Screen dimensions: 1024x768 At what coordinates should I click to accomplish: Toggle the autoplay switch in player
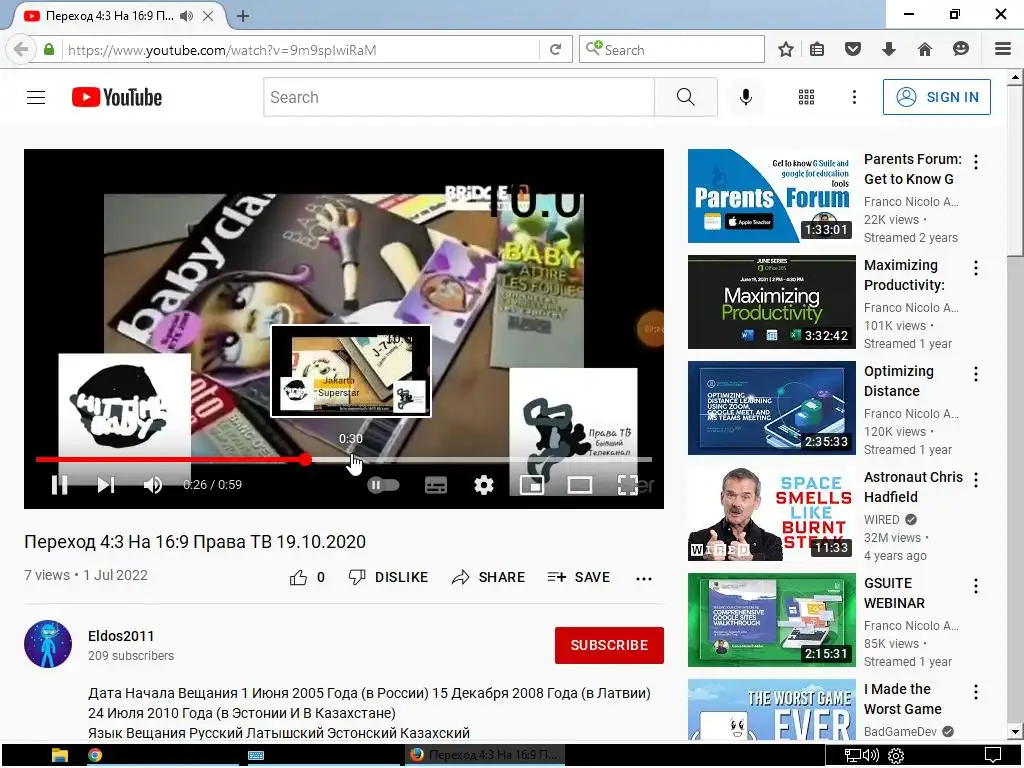383,485
